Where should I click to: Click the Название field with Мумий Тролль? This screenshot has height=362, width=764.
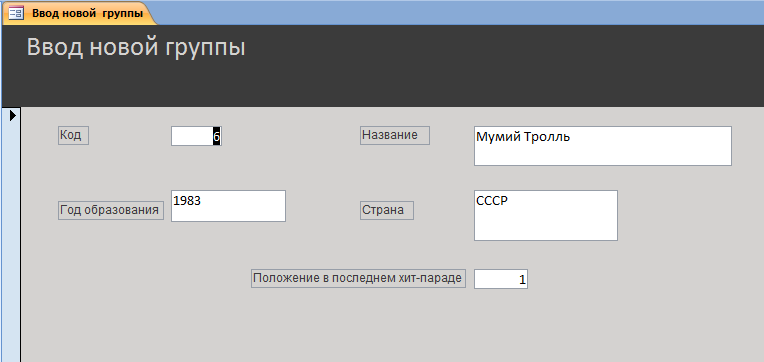click(x=603, y=146)
